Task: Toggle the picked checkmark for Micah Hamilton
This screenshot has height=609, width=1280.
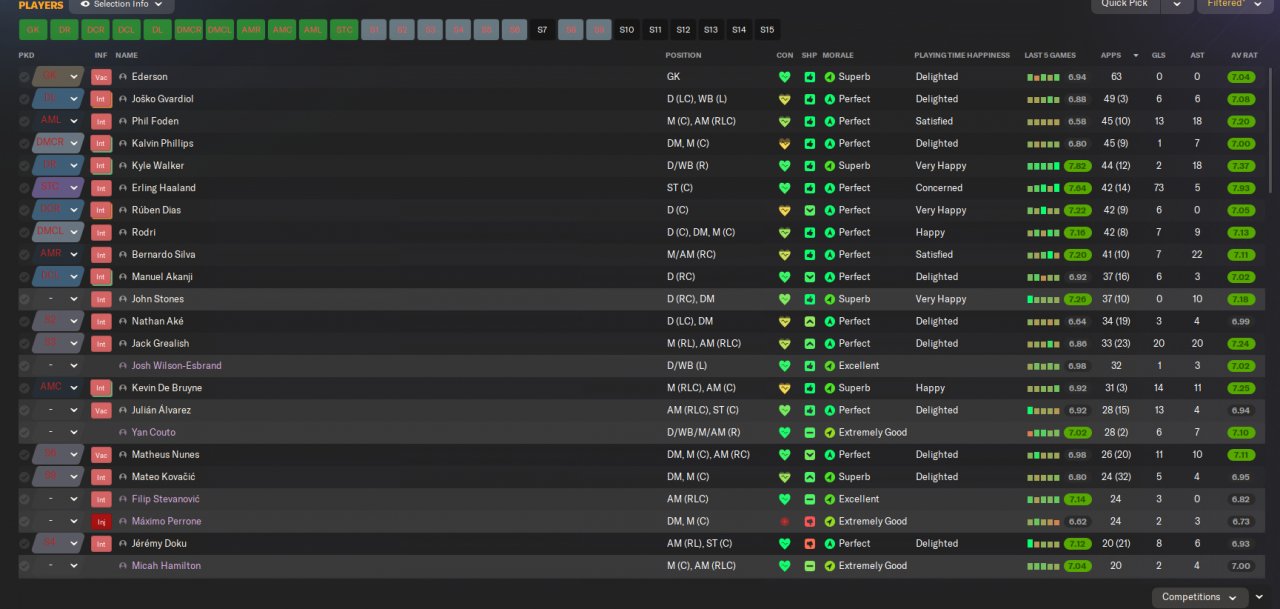Action: pyautogui.click(x=24, y=566)
